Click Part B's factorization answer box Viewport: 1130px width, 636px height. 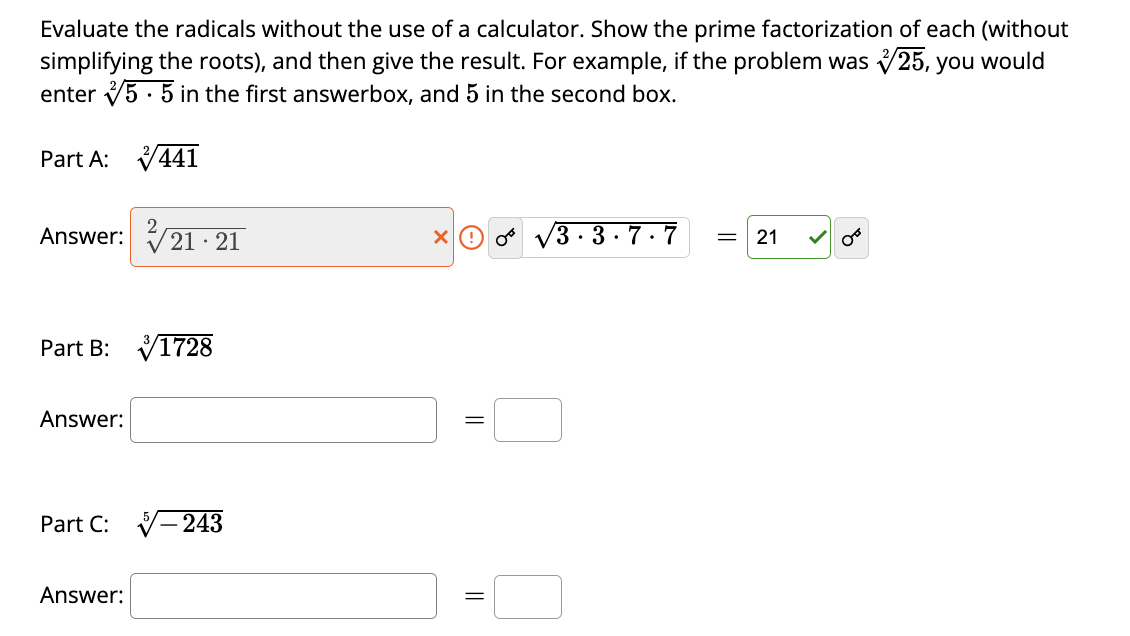(x=282, y=420)
